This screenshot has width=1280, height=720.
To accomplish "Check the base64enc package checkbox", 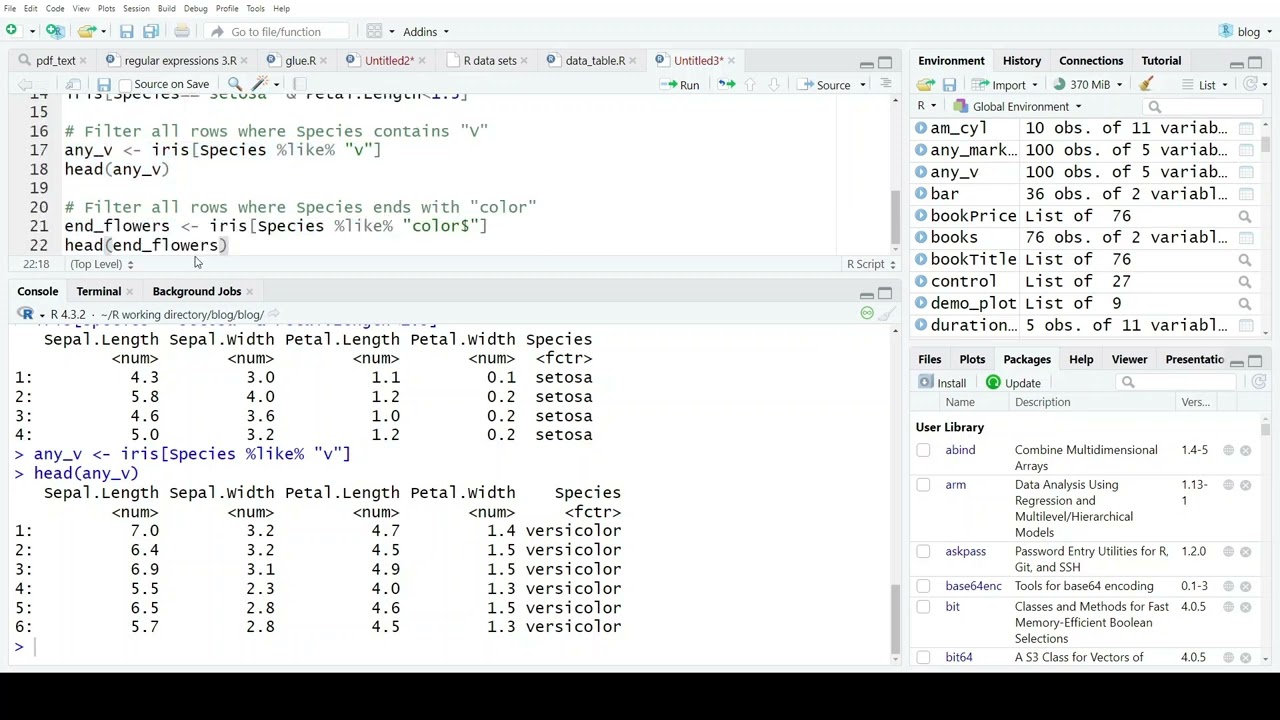I will point(923,586).
